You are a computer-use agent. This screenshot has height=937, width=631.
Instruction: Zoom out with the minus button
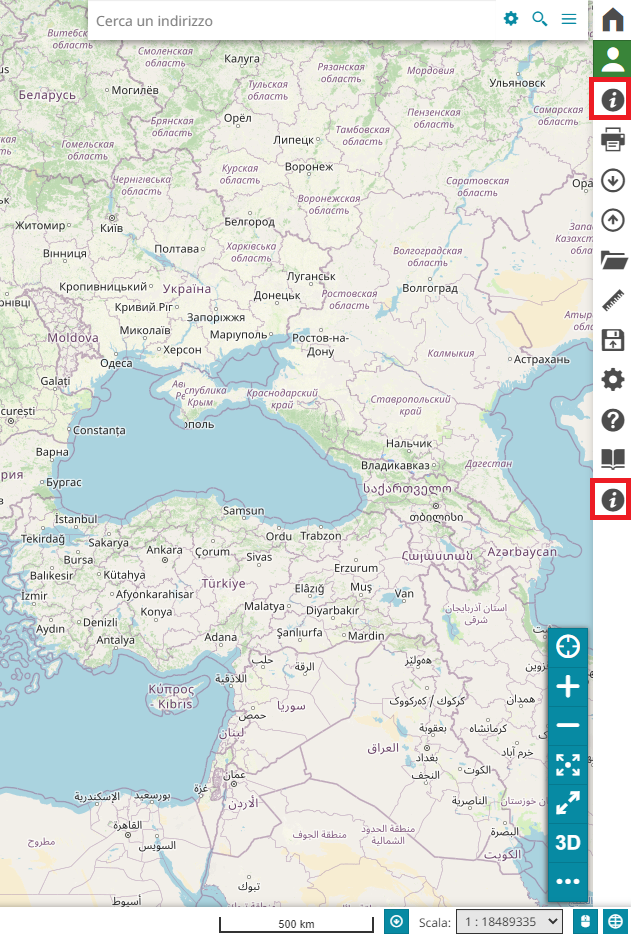[568, 725]
